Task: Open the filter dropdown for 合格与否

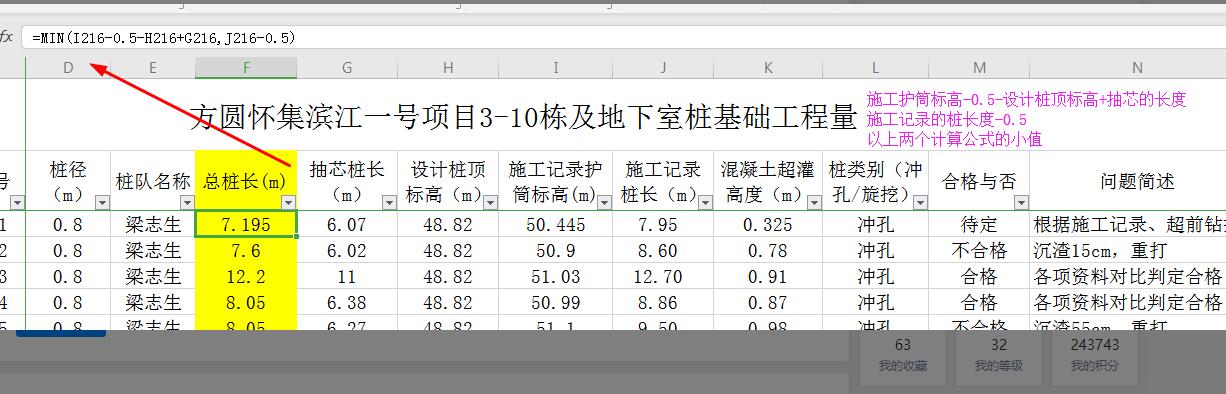Action: pos(1021,202)
